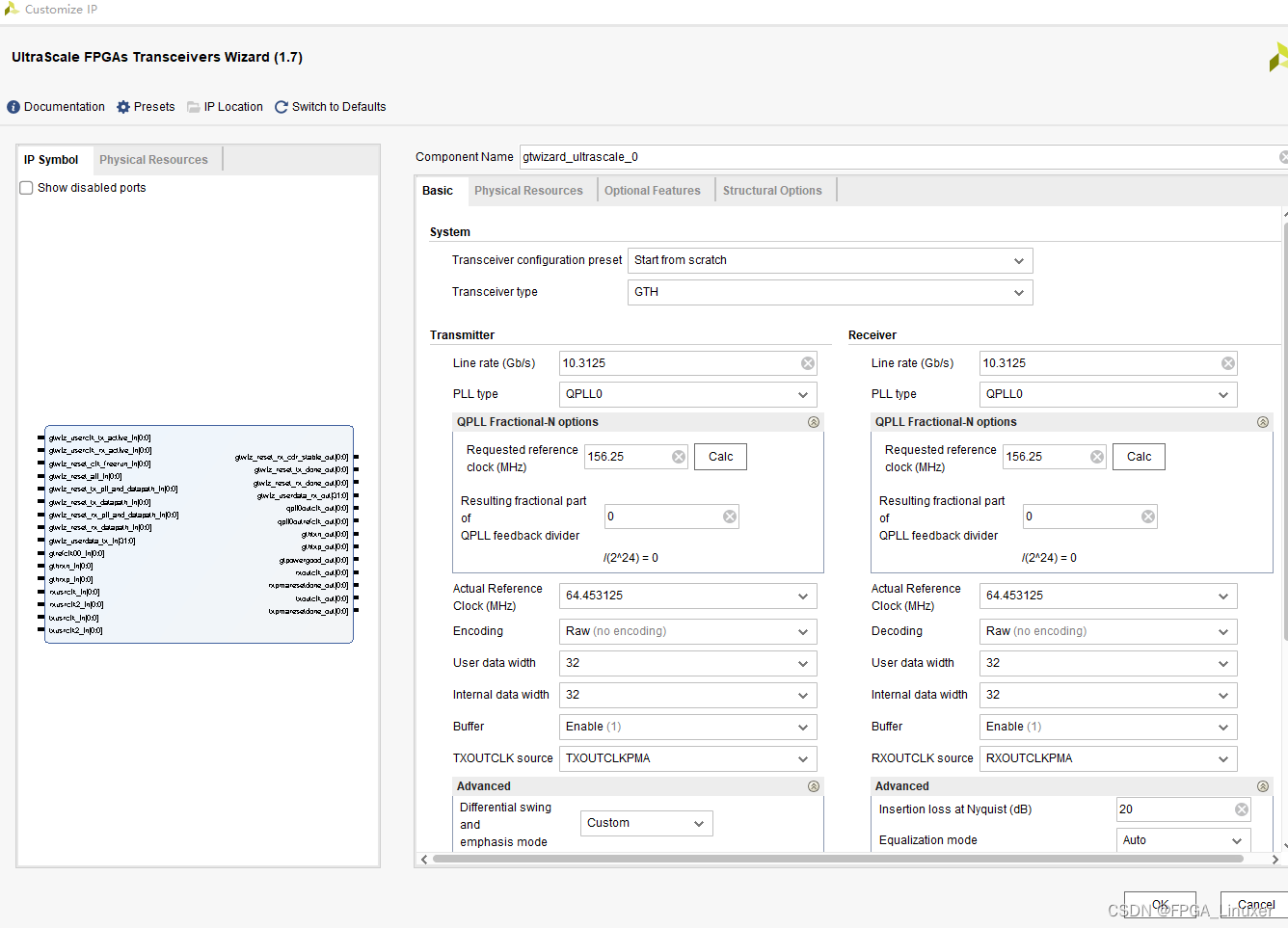This screenshot has width=1288, height=928.
Task: Open Transmitter Internal data width dropdown
Action: click(688, 695)
